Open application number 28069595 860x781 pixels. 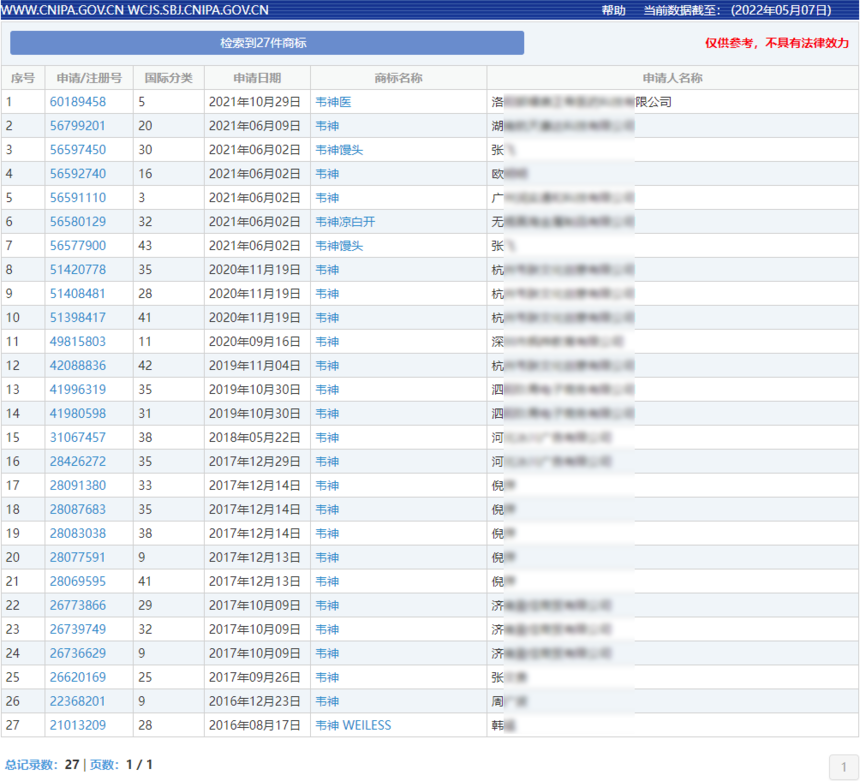(x=78, y=581)
